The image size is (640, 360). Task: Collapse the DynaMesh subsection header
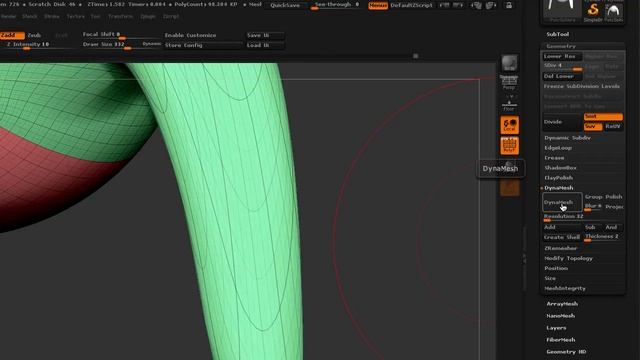[559, 188]
